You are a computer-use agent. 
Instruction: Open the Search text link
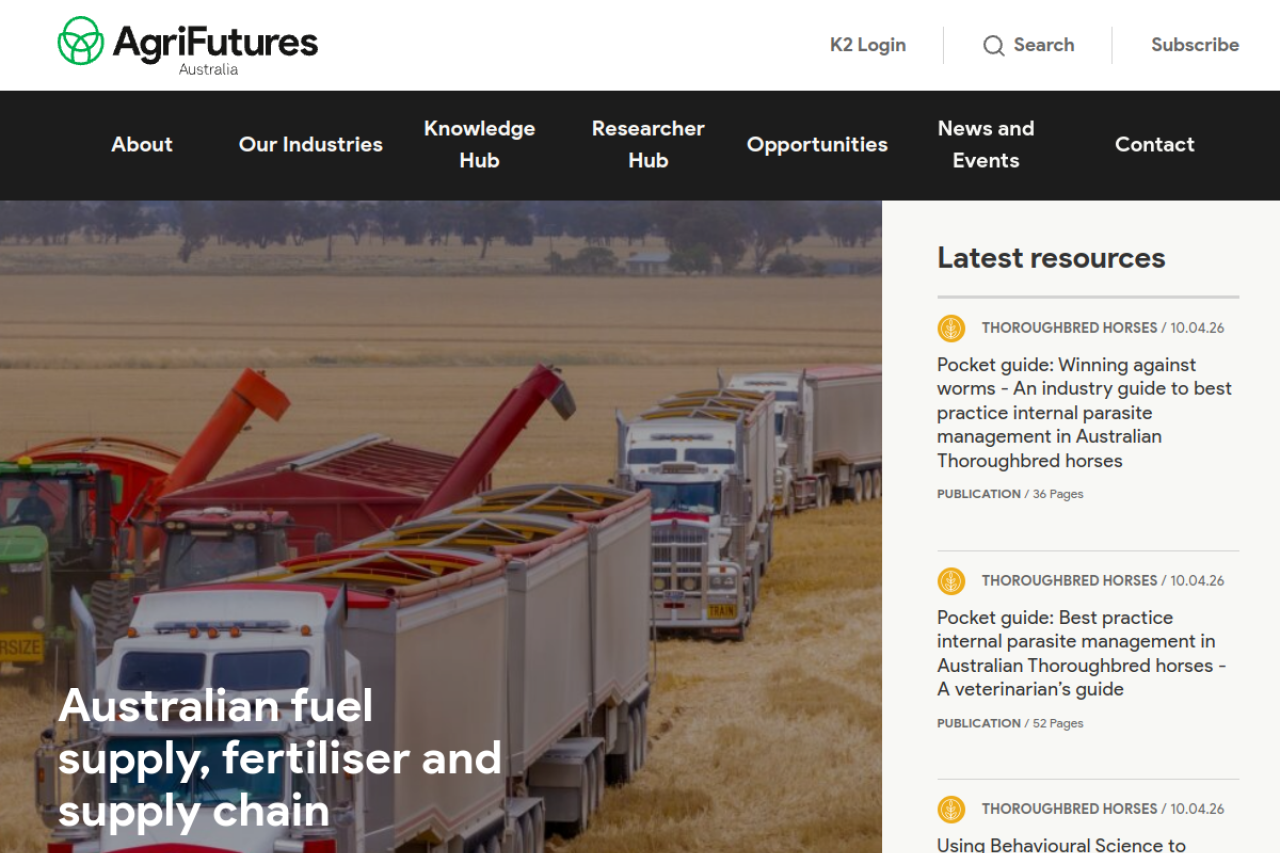1044,45
